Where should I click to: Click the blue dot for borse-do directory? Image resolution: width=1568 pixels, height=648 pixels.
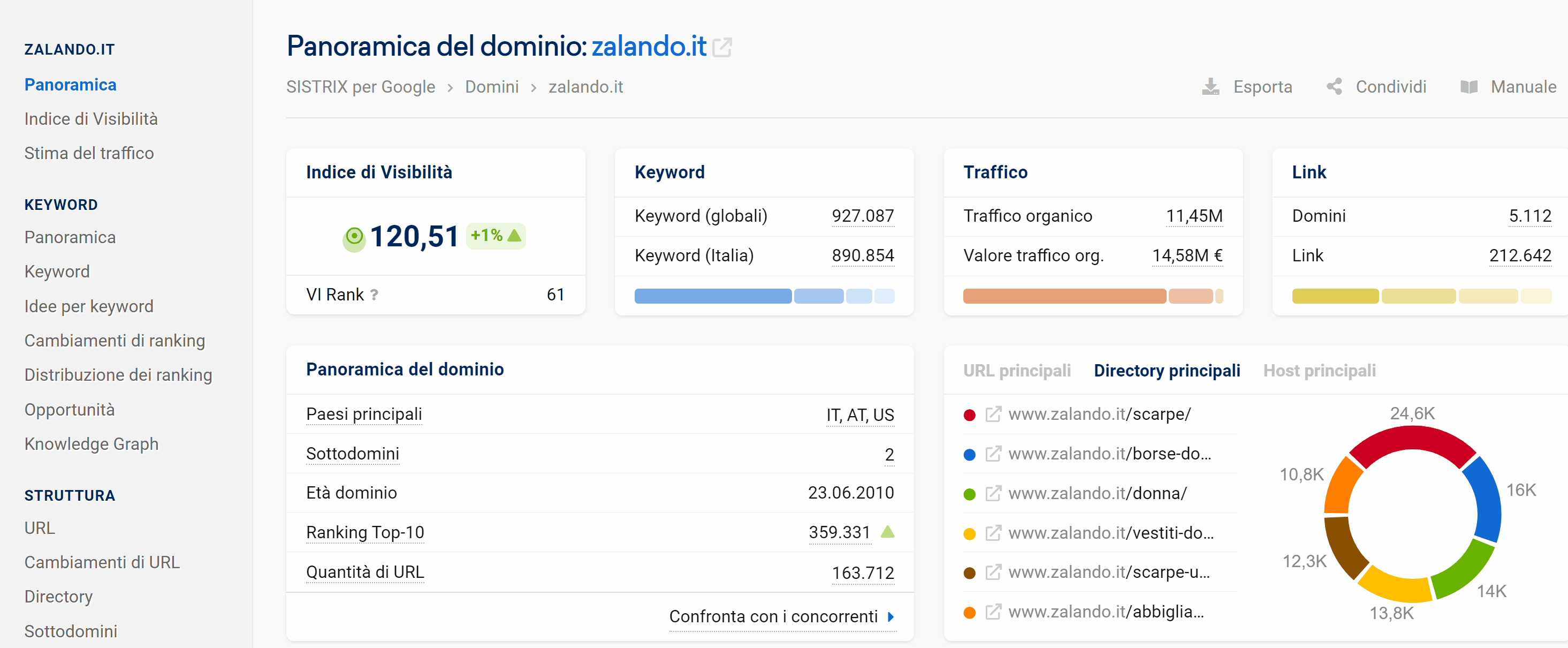click(x=970, y=455)
